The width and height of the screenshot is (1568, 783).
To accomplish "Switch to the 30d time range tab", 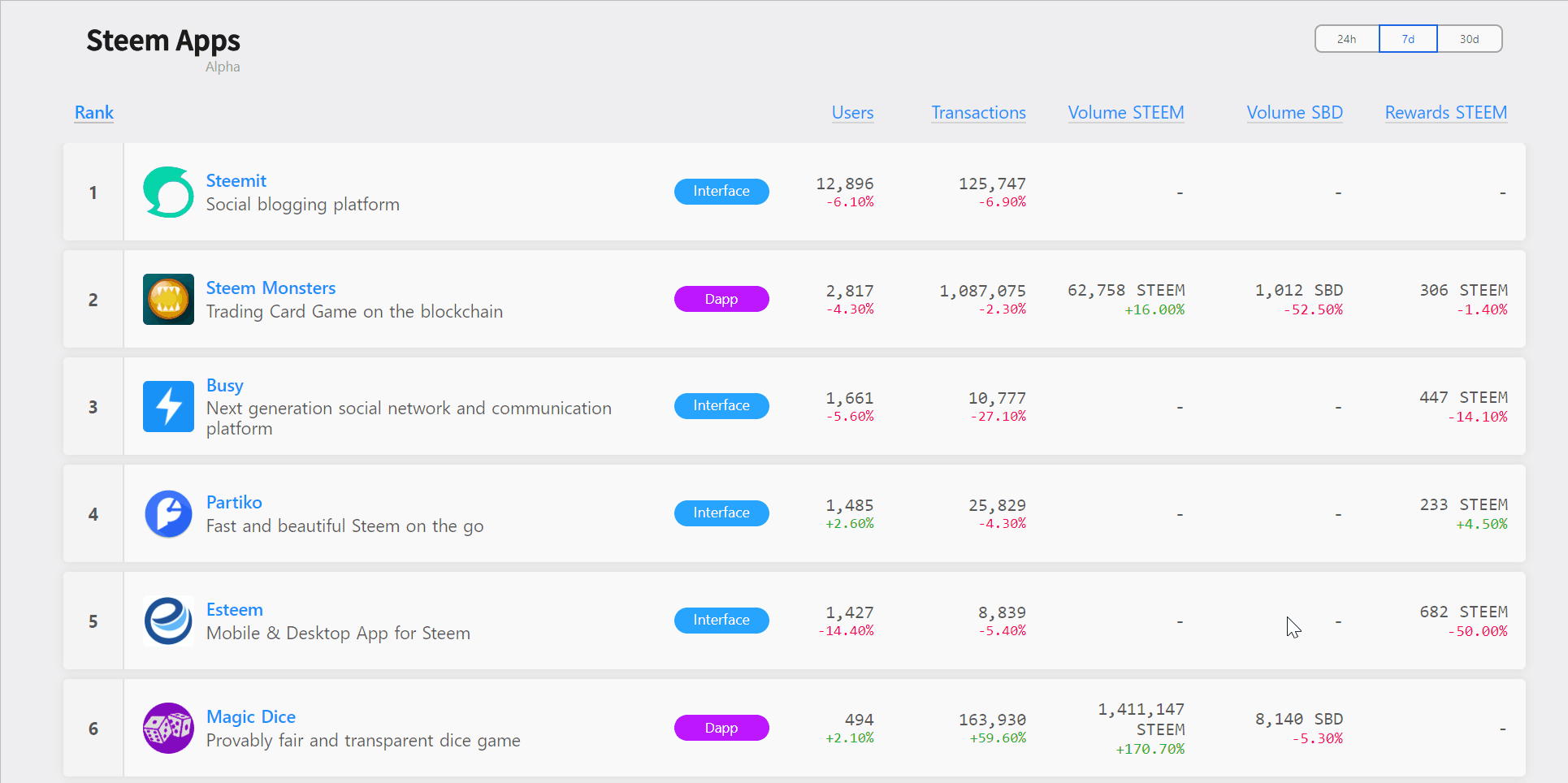I will [x=1469, y=39].
